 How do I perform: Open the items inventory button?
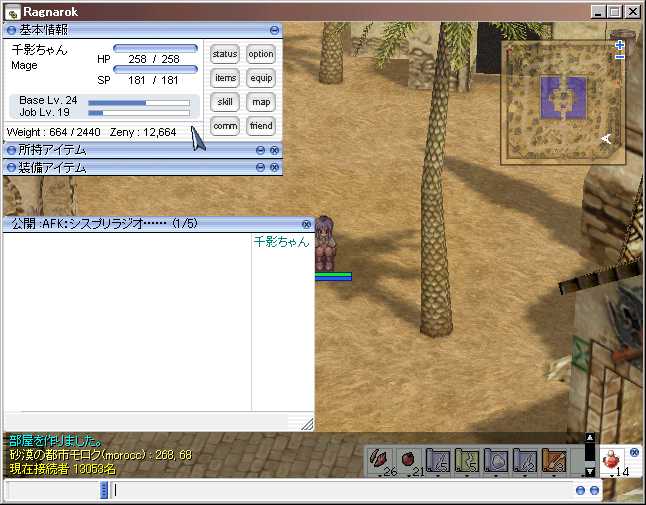click(225, 78)
